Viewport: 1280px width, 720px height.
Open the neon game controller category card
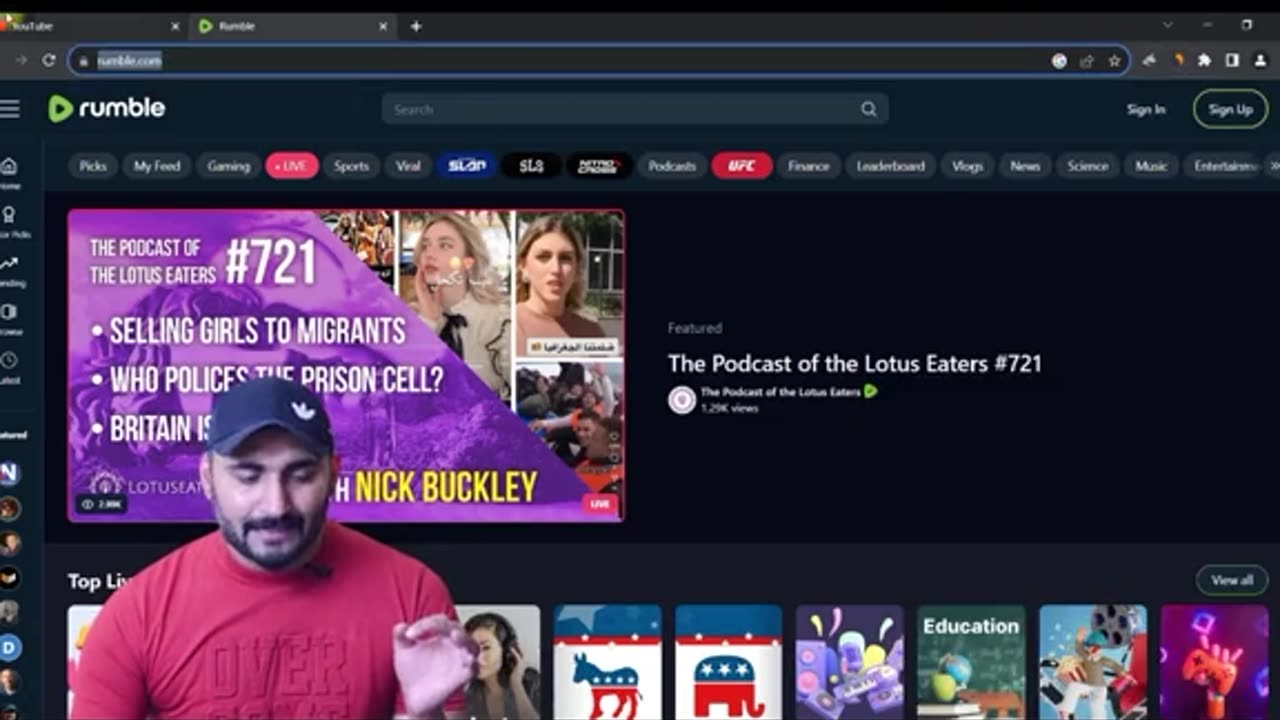coord(1214,662)
